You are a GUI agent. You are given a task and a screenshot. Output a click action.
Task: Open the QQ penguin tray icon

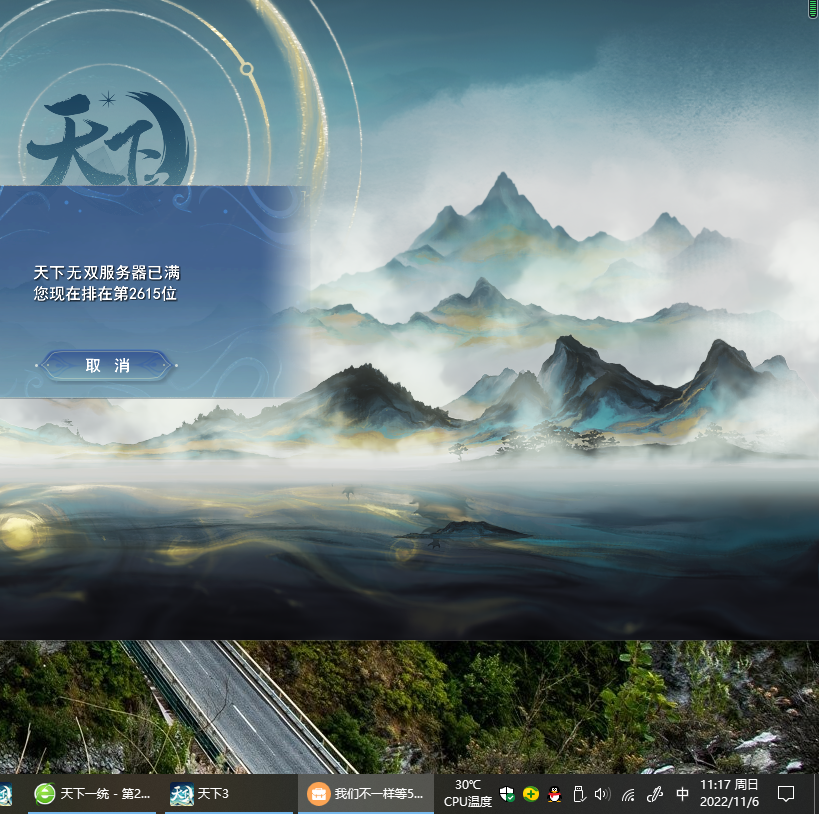pyautogui.click(x=555, y=794)
